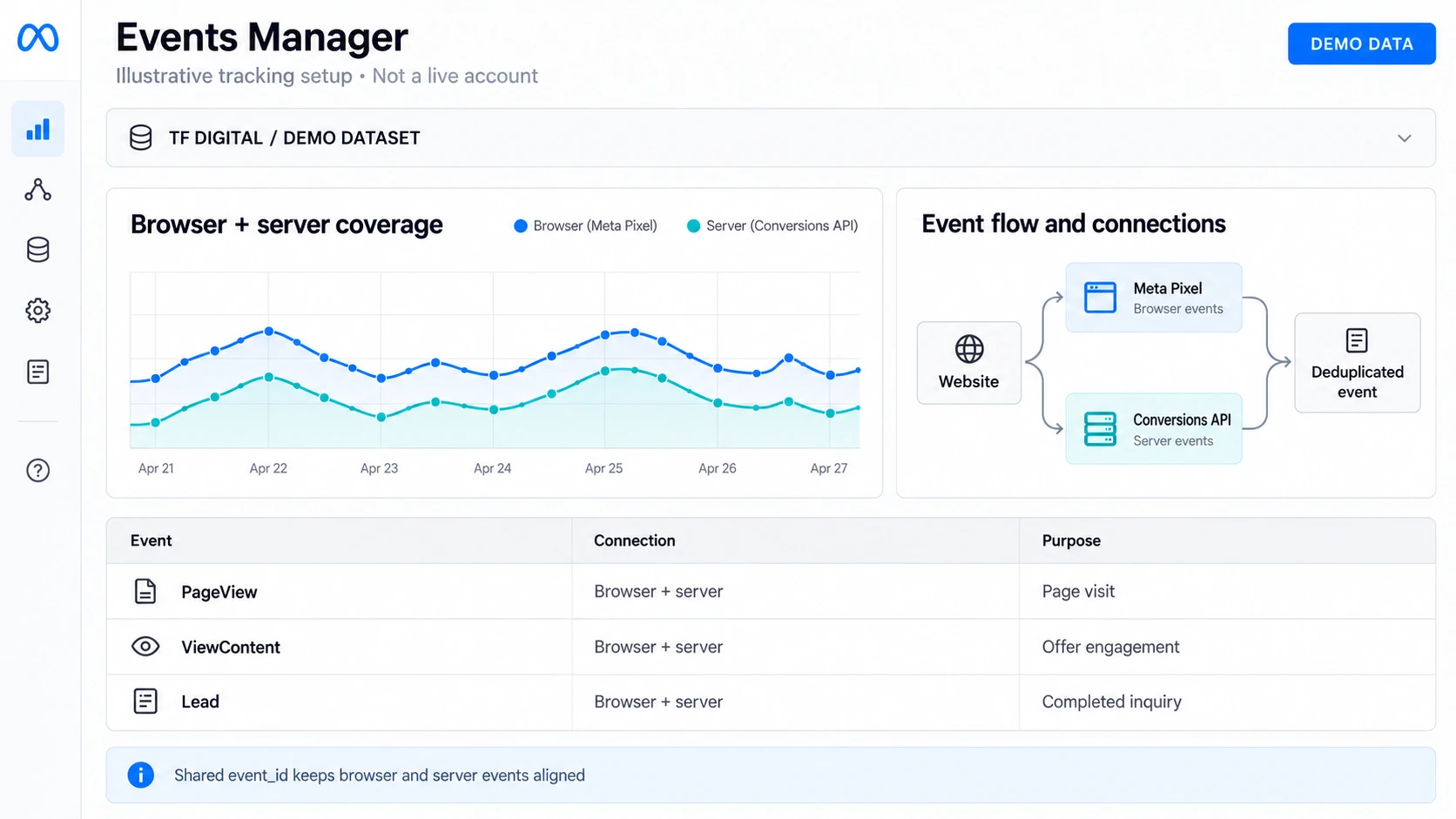Click the database icon beside TF DIGITAL
Viewport: 1456px width, 819px height.
pos(141,138)
